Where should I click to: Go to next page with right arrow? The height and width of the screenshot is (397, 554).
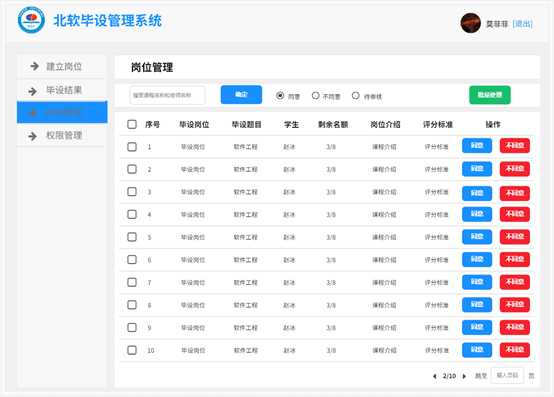click(464, 376)
